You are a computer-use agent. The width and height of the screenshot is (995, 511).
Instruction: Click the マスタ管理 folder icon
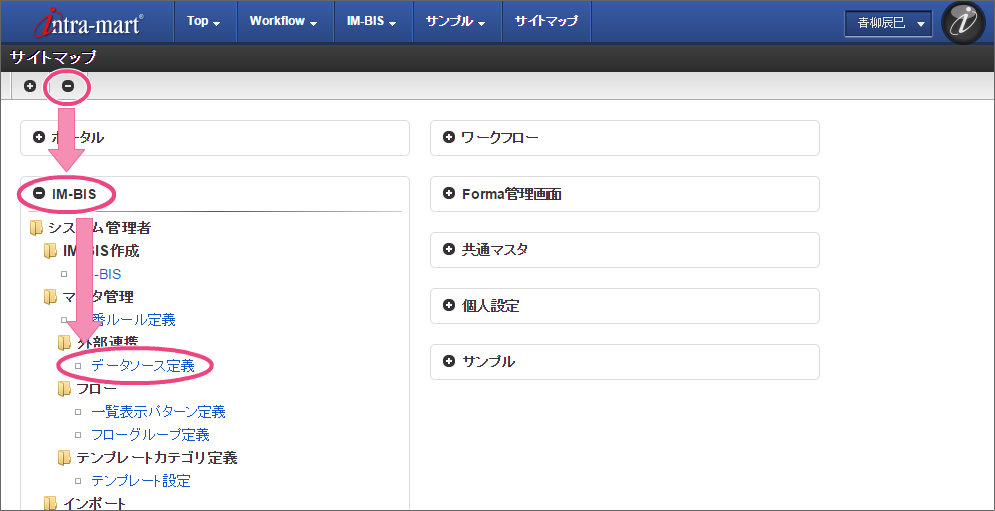[50, 296]
